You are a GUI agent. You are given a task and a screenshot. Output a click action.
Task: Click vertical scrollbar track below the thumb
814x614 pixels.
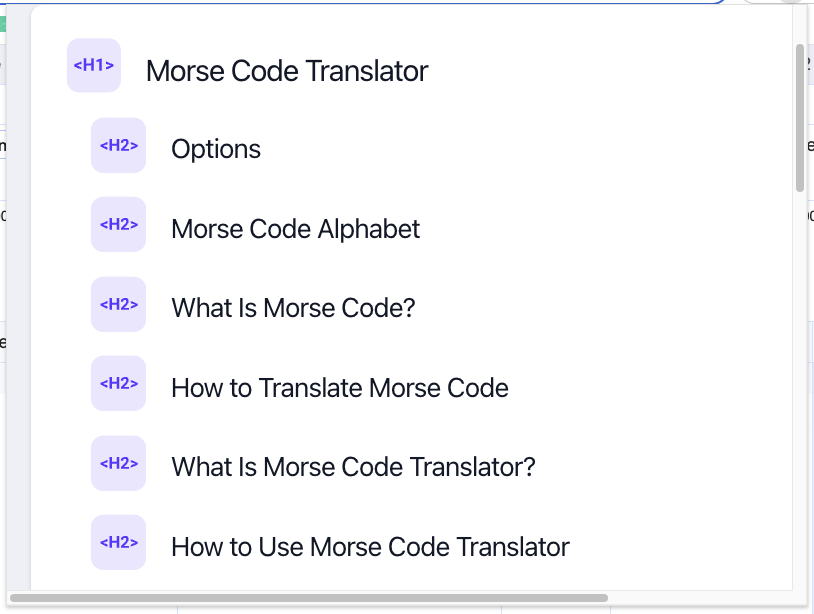pos(800,400)
